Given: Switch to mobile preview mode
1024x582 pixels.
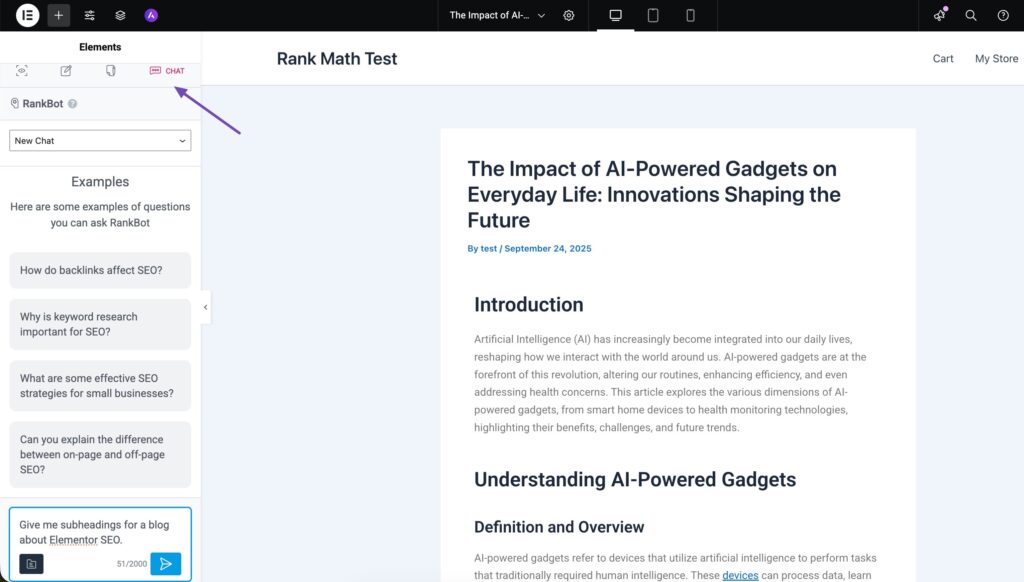Looking at the screenshot, I should pos(690,15).
